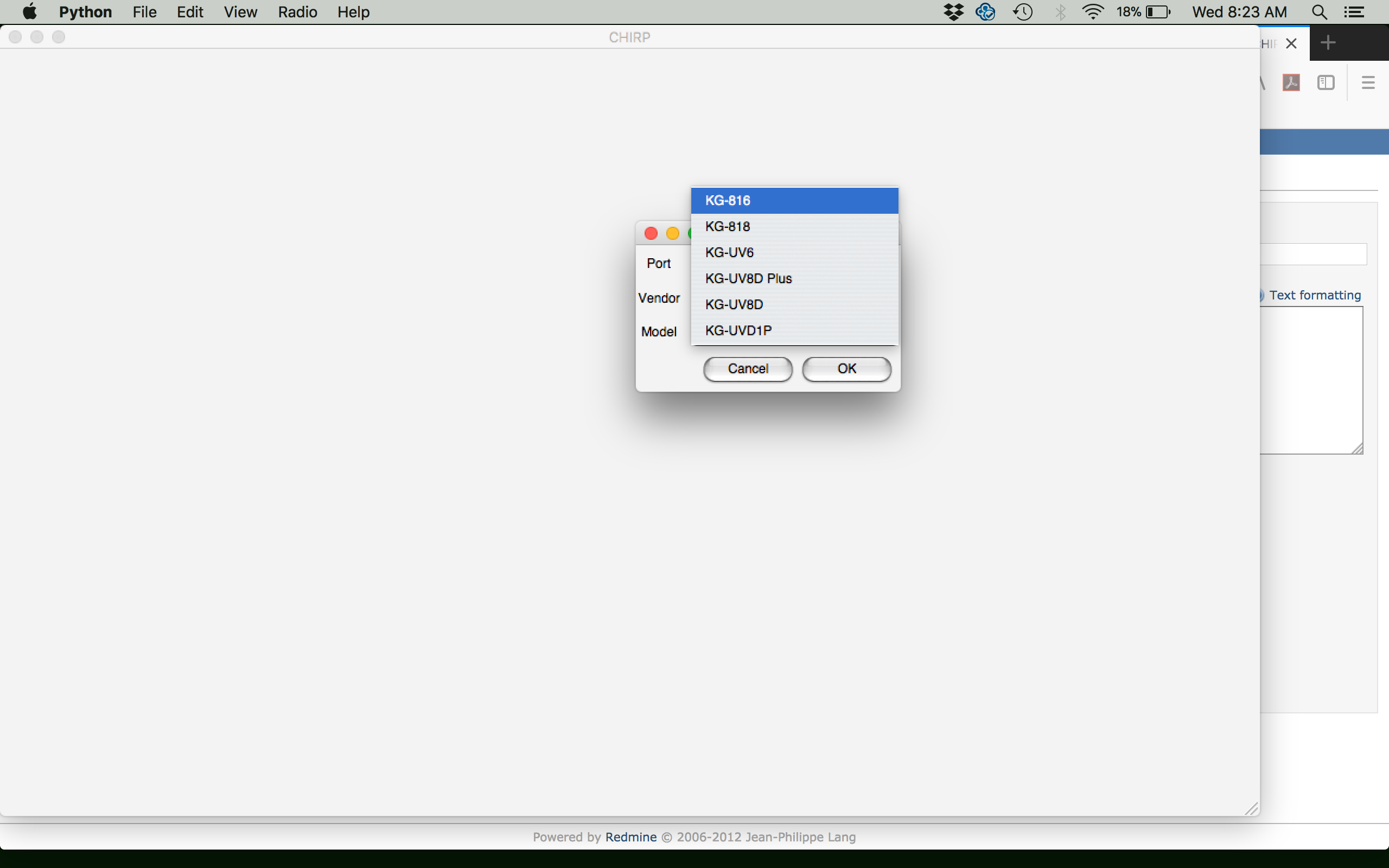Image resolution: width=1389 pixels, height=868 pixels.
Task: Select KG-816 in the model list
Action: point(794,200)
